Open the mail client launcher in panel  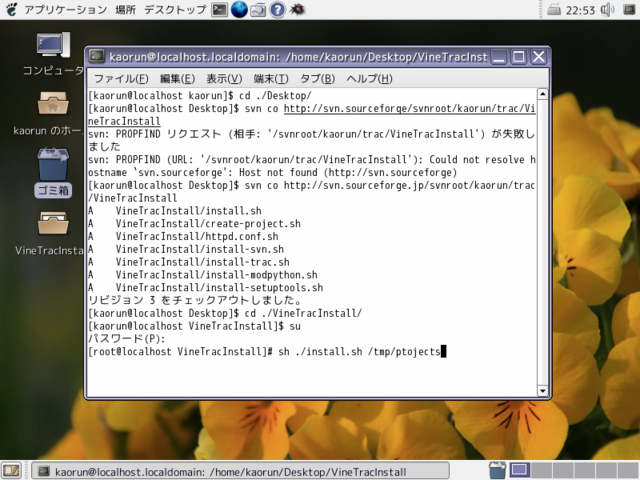coord(258,9)
